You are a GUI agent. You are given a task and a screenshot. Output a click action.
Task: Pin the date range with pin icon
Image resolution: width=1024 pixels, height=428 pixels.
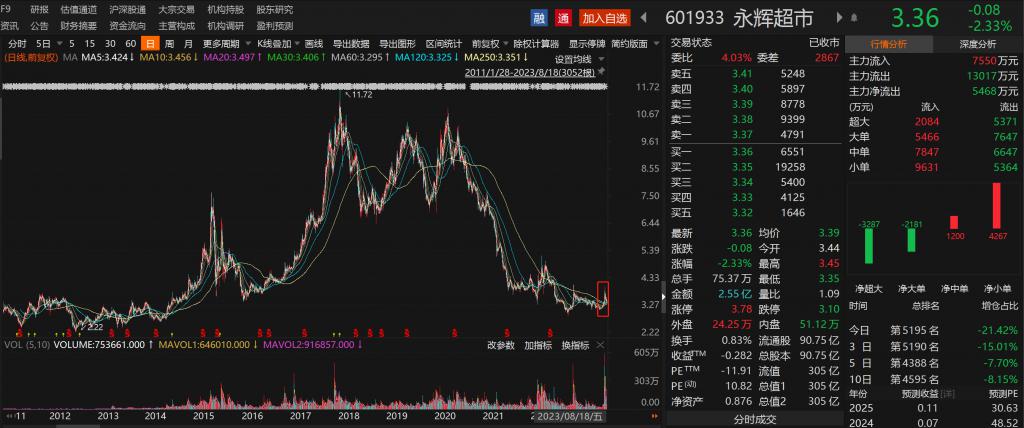[602, 72]
